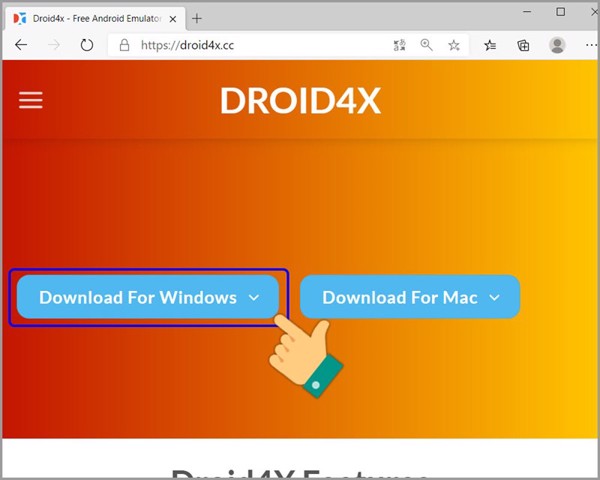Screen dimensions: 600x480
Task: Close the Droid4x tab
Action: pyautogui.click(x=173, y=19)
